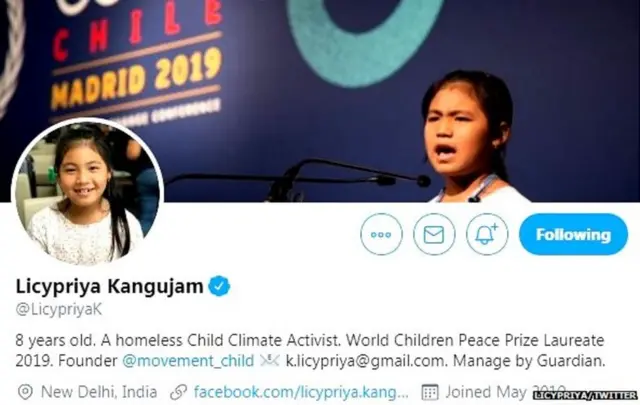Click the Joined May date text

coord(486,392)
